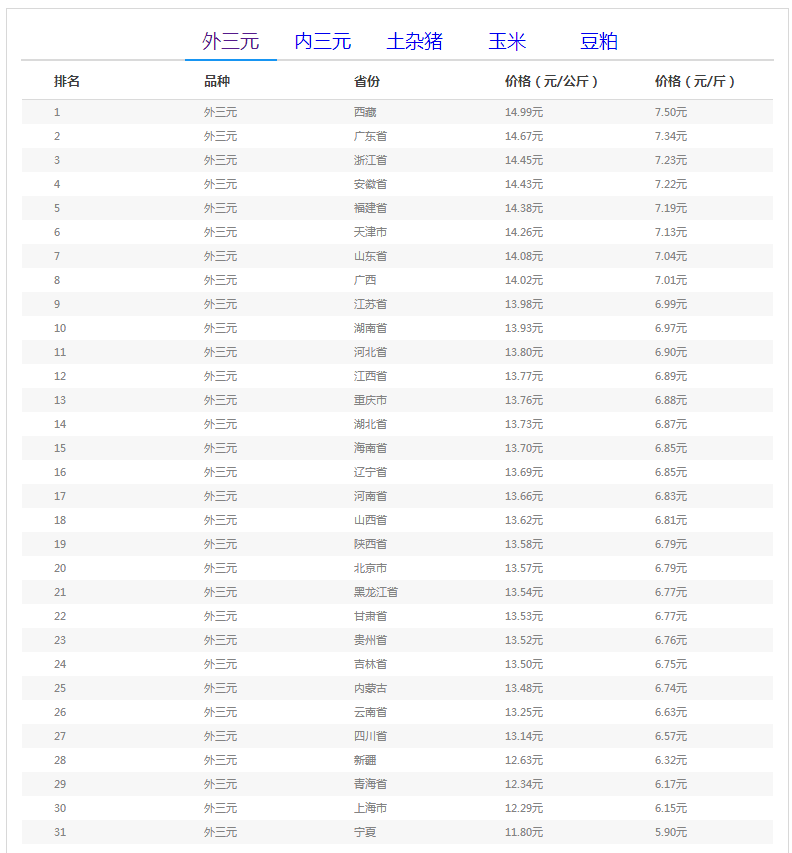This screenshot has width=792, height=853.
Task: Select the 6.83元 price cell
Action: tap(671, 496)
